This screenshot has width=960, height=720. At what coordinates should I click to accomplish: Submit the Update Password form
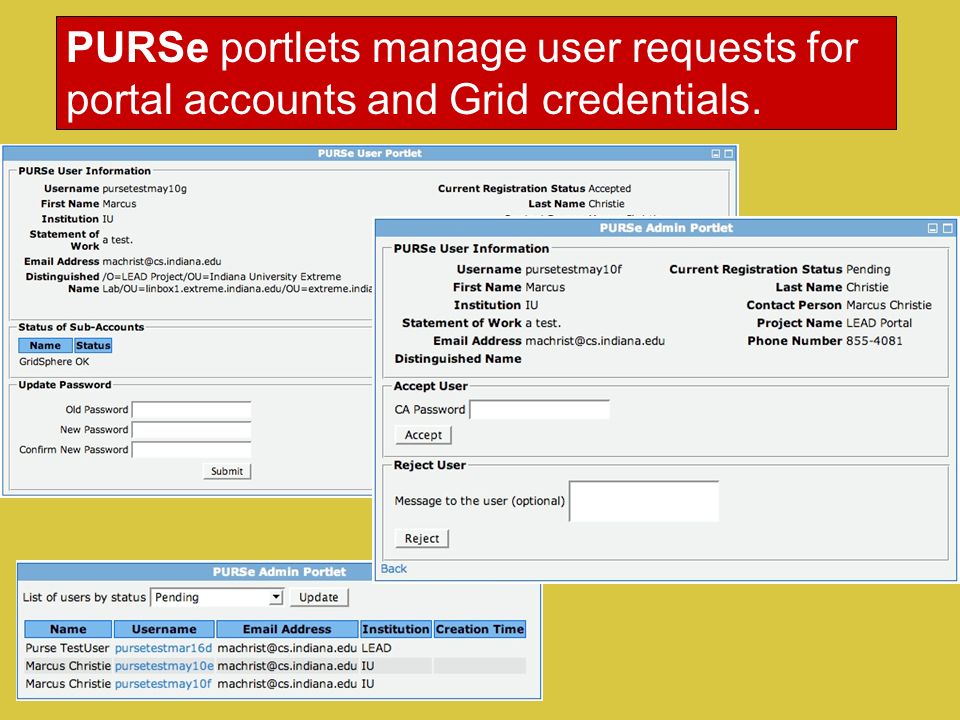(x=227, y=471)
